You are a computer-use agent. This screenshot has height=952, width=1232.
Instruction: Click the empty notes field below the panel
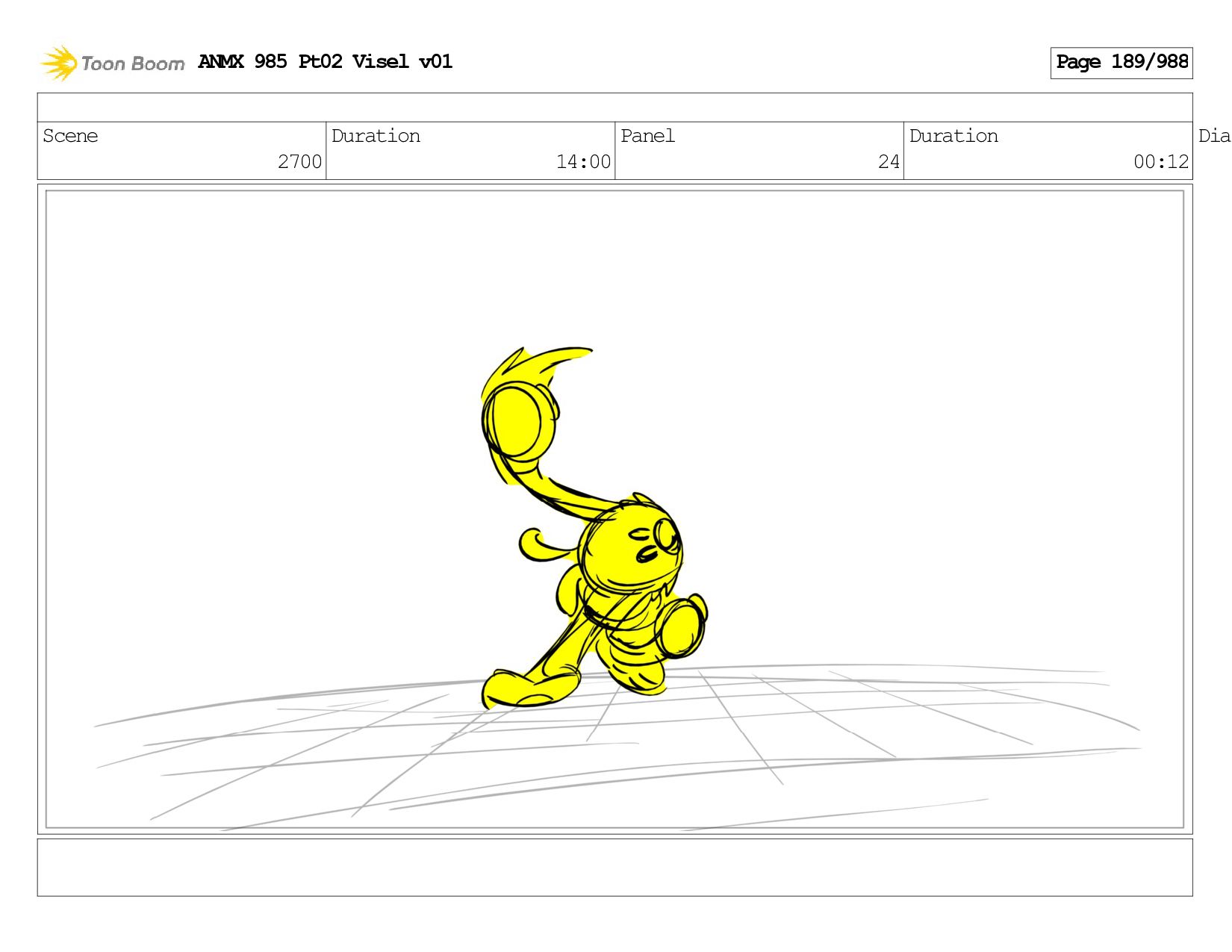pyautogui.click(x=615, y=867)
